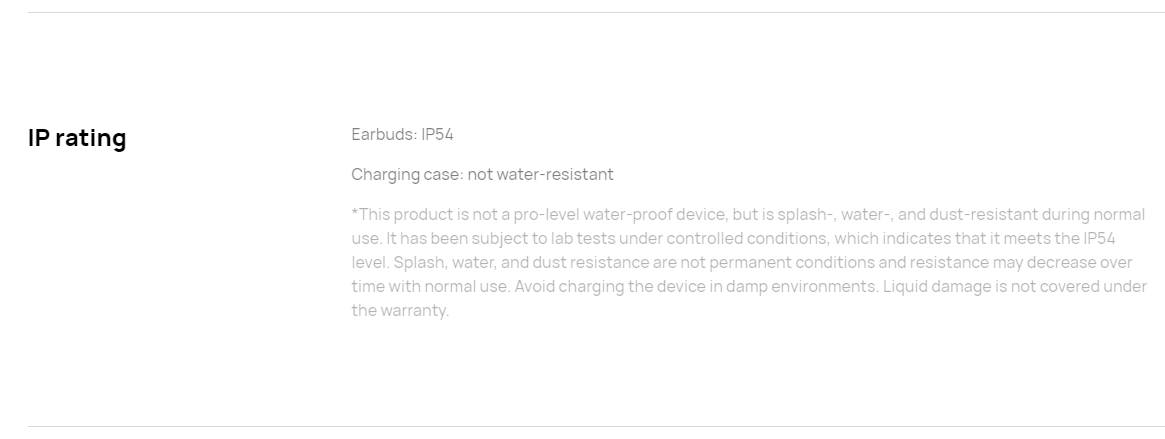Click the 'IP54' value beside Earbuds

click(438, 134)
